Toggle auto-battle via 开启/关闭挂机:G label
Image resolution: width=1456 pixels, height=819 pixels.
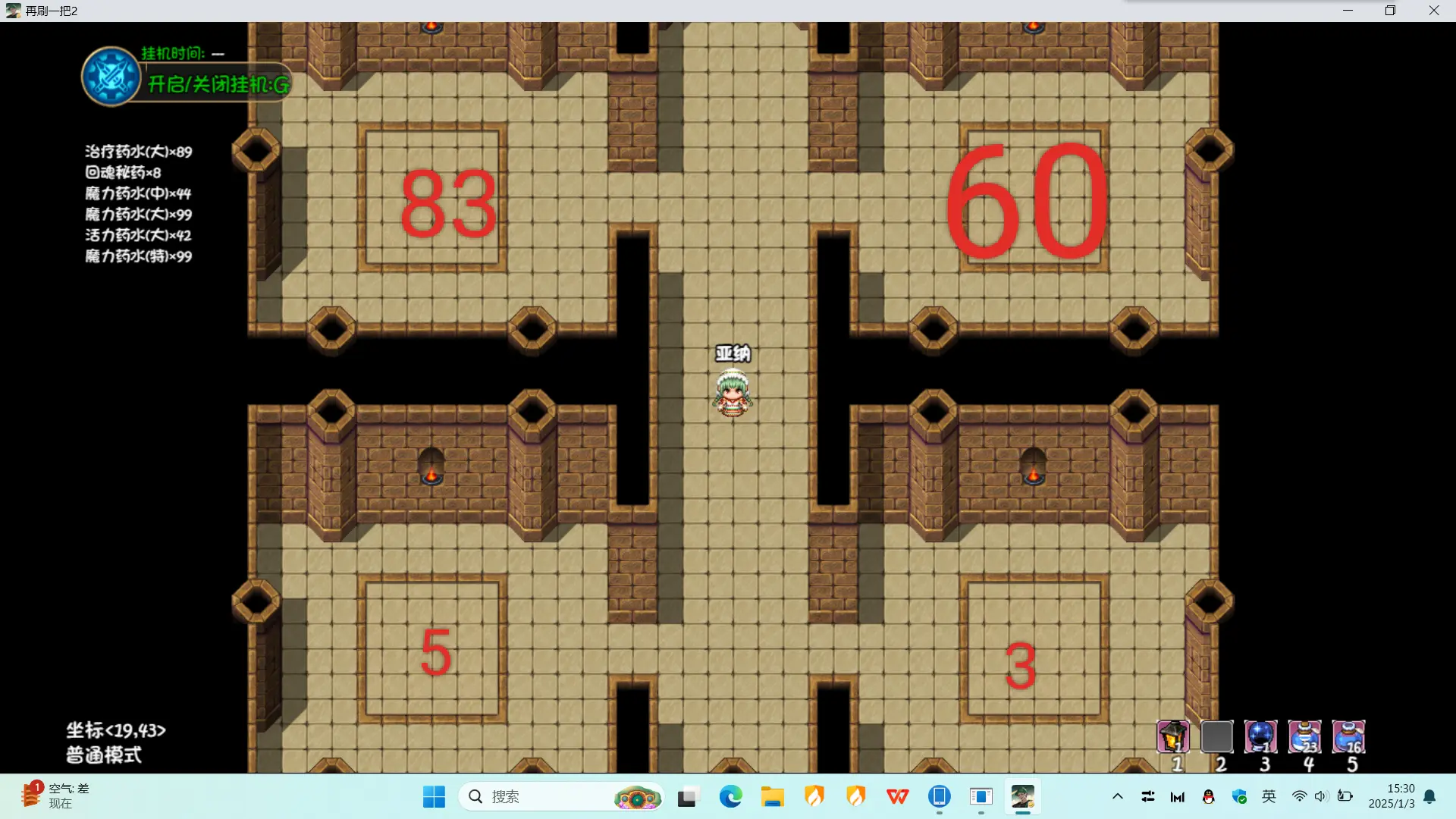(218, 84)
